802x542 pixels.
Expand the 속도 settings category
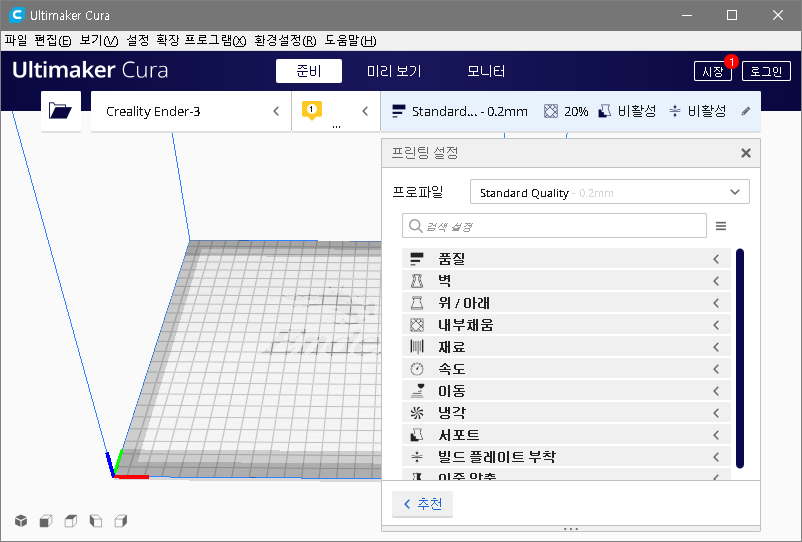[566, 369]
